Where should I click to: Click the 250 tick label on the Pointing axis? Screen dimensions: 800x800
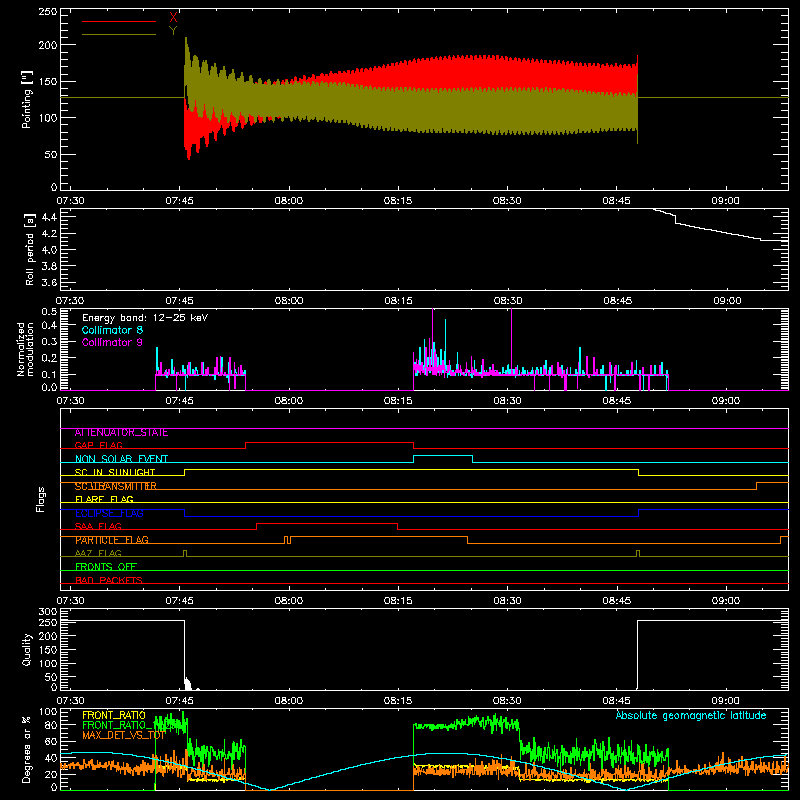pyautogui.click(x=48, y=12)
